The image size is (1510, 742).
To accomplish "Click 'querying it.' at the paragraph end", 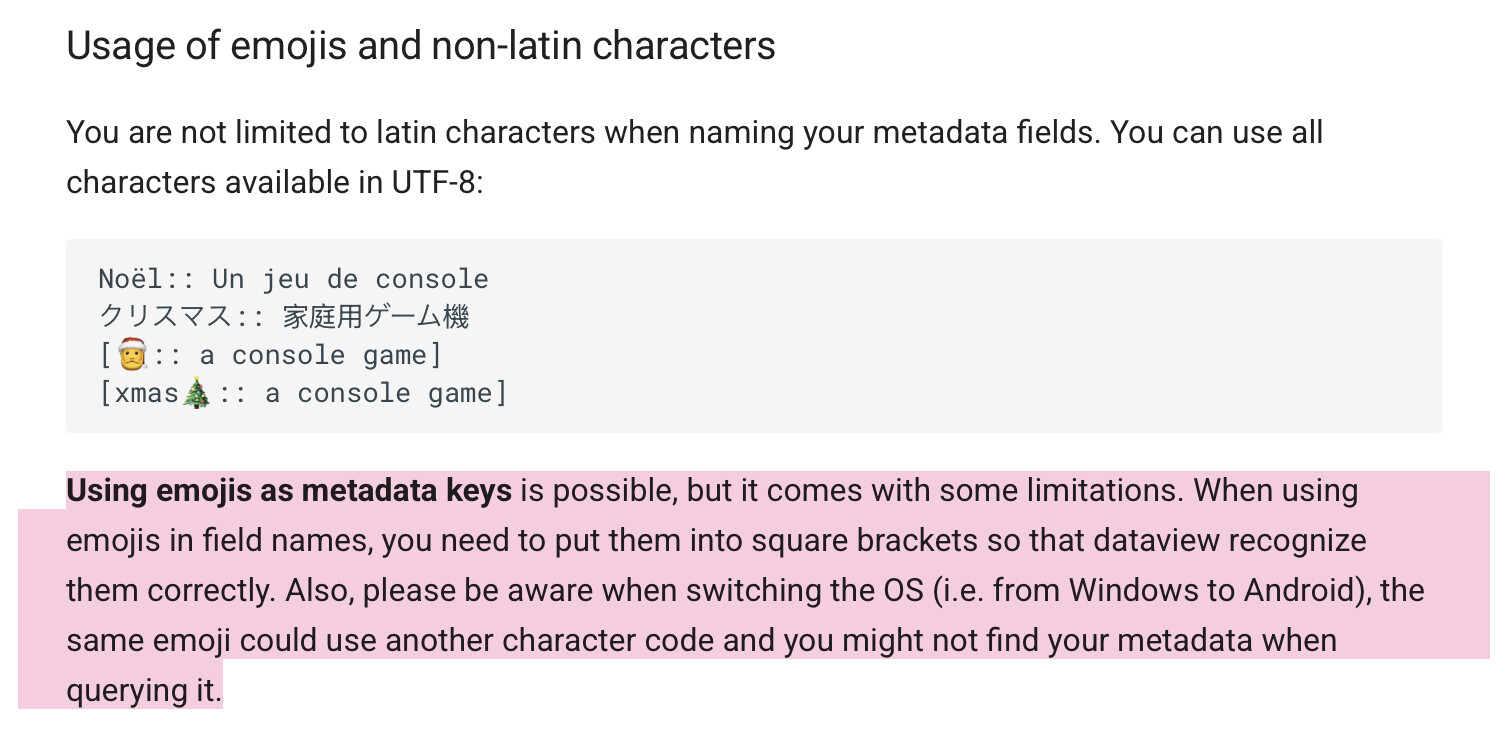I will pyautogui.click(x=144, y=690).
